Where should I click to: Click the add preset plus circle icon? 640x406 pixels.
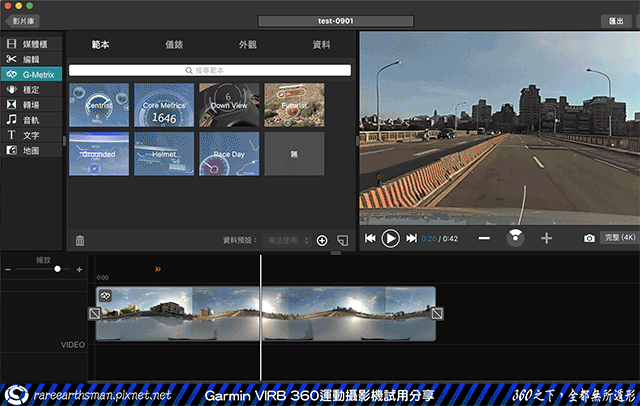[x=322, y=240]
